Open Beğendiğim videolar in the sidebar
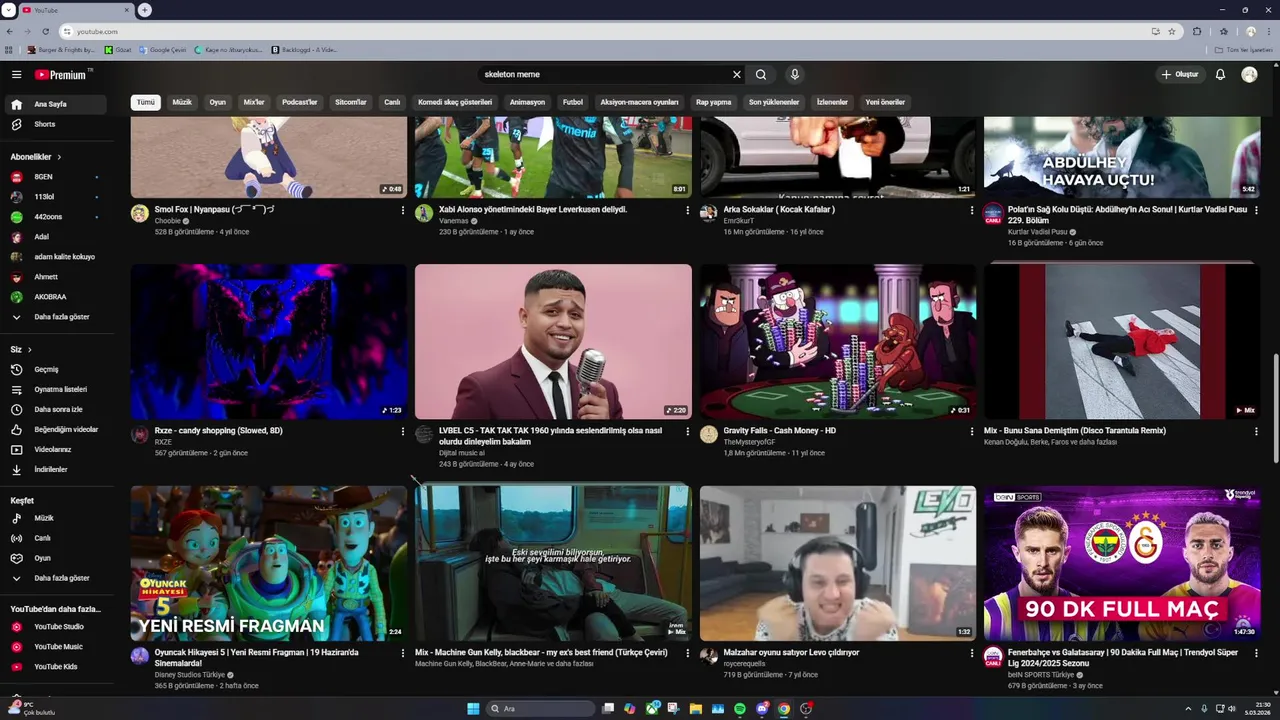The width and height of the screenshot is (1280, 720). point(57,429)
